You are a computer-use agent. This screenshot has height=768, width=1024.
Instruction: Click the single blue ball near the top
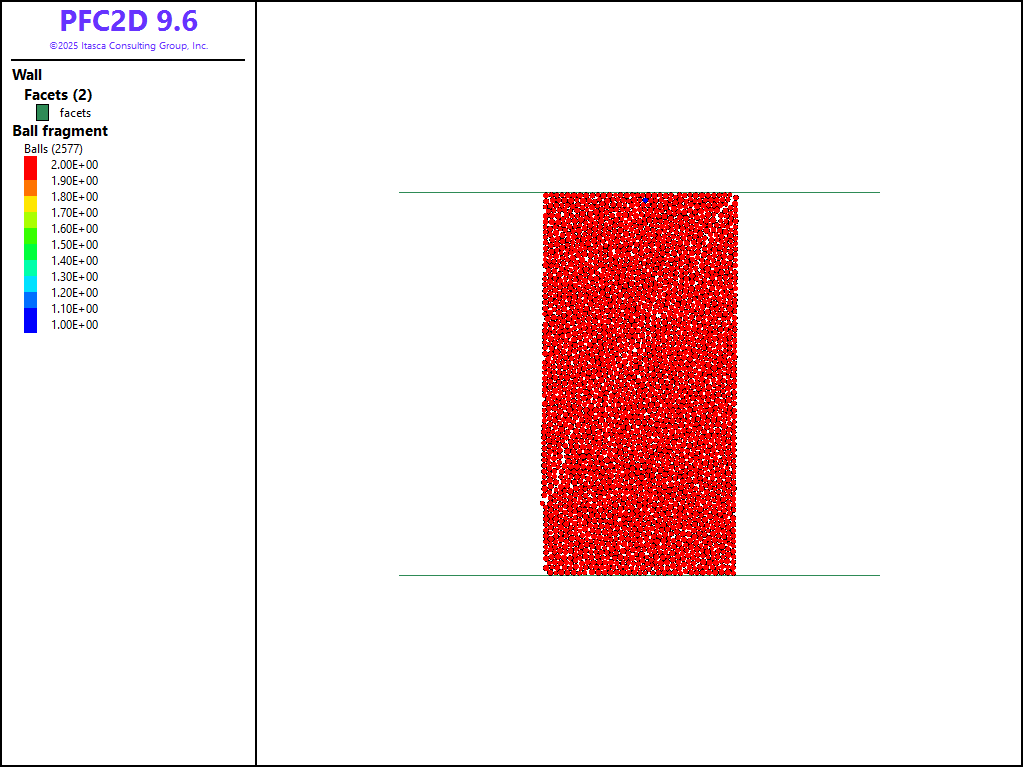point(646,200)
